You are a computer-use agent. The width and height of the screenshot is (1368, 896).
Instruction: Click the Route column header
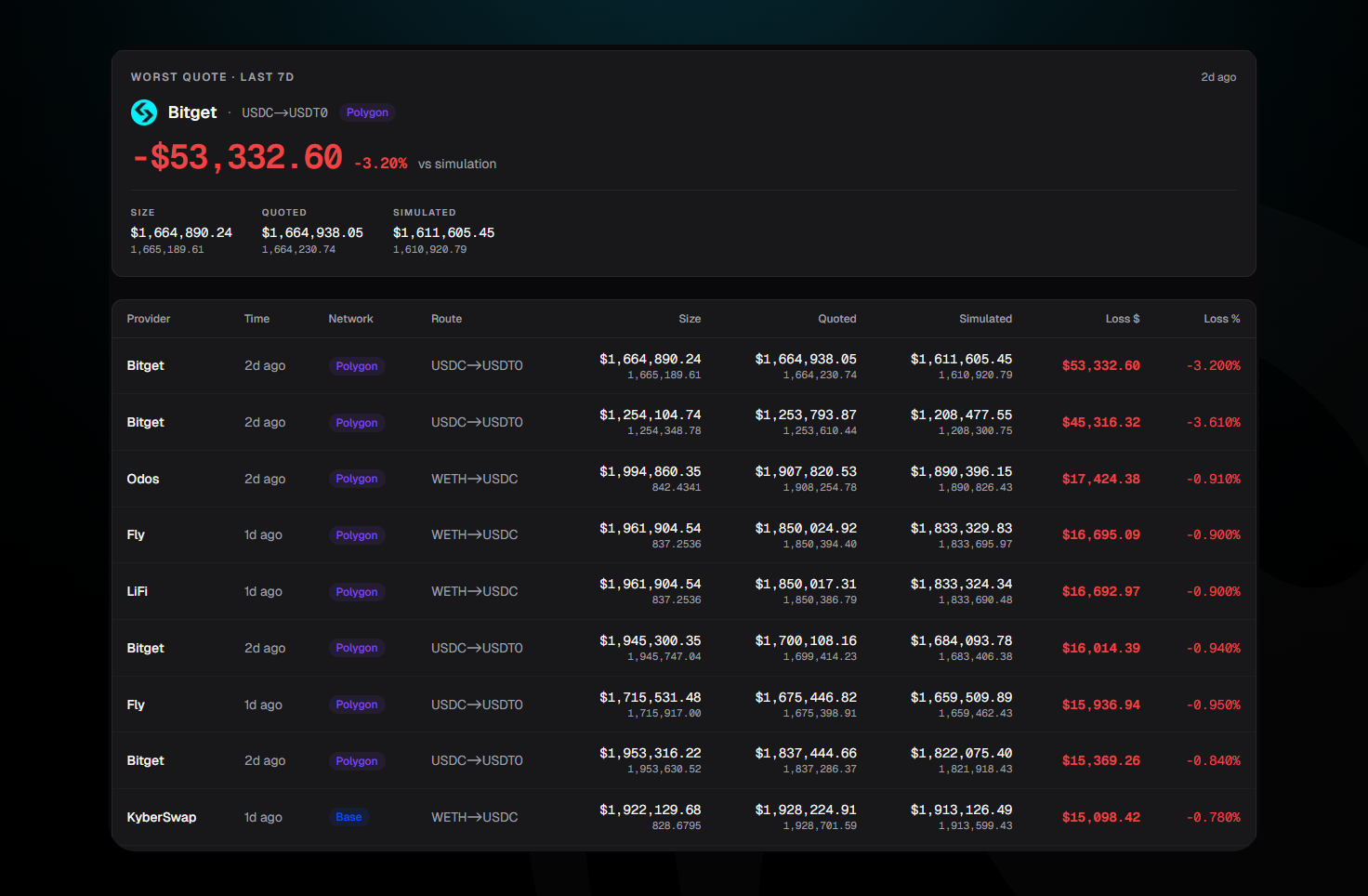446,319
